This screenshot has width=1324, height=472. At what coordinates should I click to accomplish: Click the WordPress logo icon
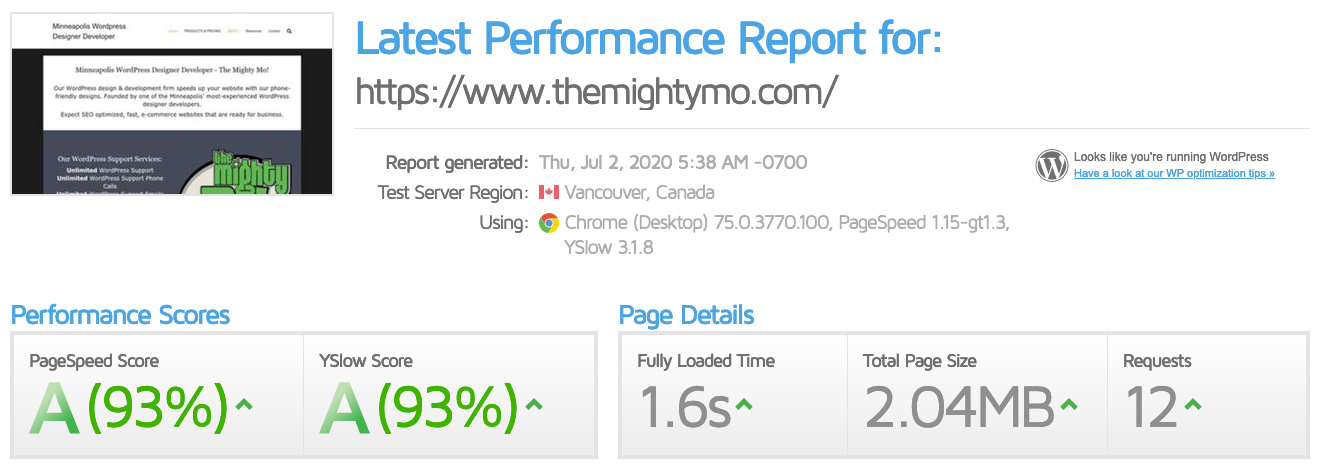[1052, 165]
